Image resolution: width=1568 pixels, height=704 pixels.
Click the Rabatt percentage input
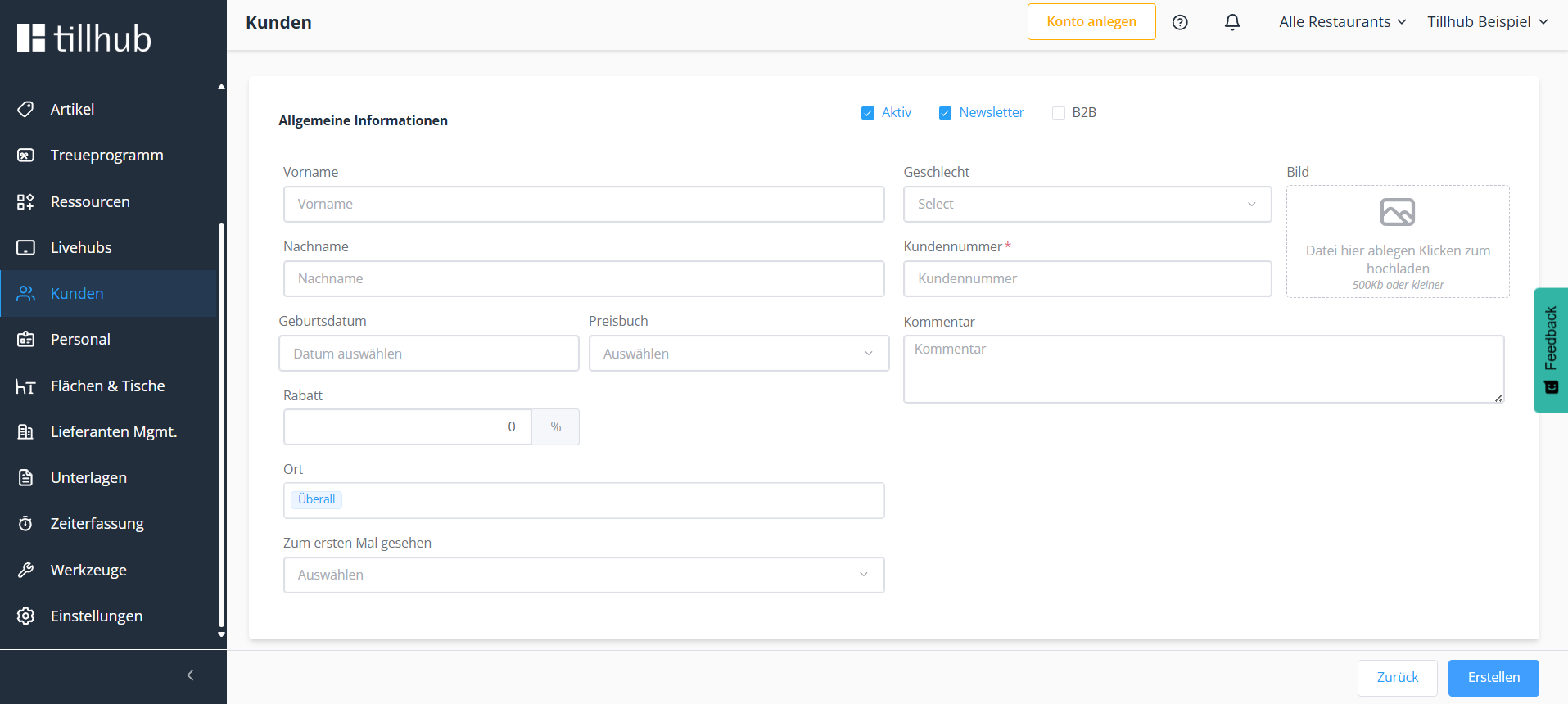(408, 427)
